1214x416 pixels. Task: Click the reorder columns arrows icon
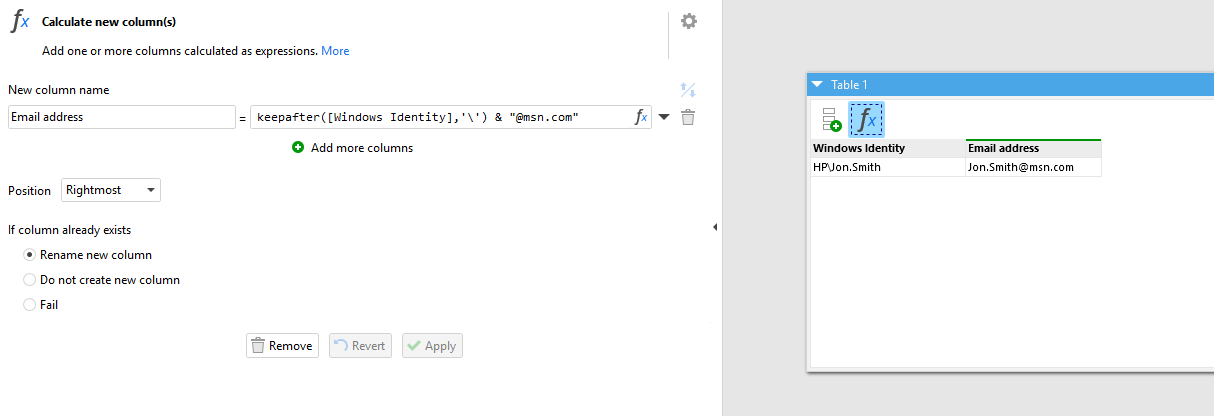point(687,90)
